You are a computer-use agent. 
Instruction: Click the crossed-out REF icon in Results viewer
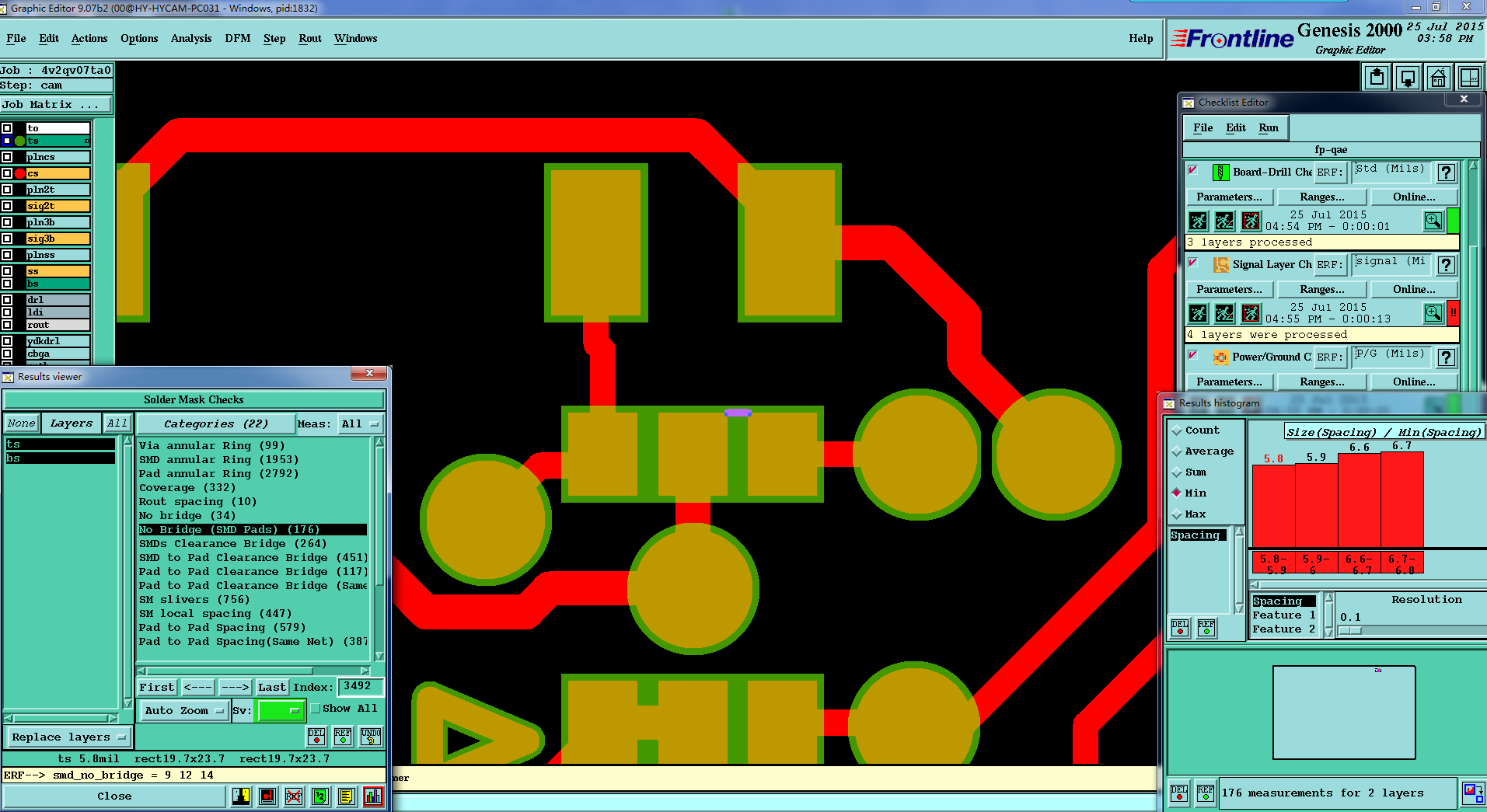point(294,796)
